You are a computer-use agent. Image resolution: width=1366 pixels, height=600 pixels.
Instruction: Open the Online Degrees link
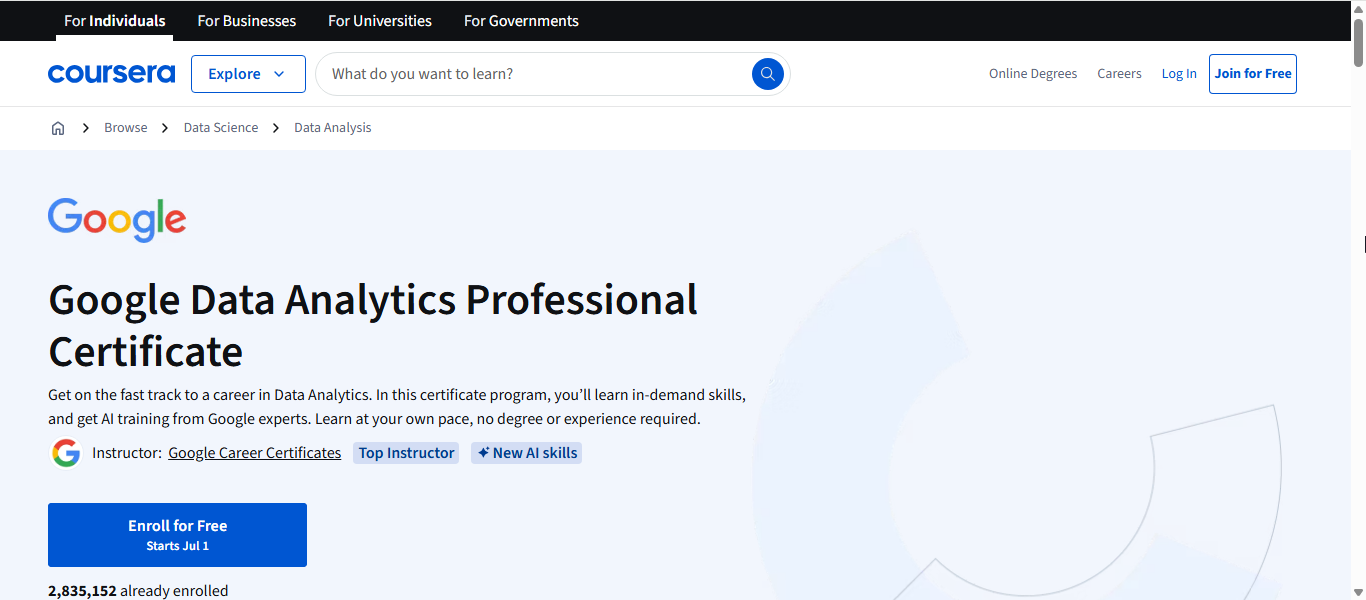(x=1033, y=74)
